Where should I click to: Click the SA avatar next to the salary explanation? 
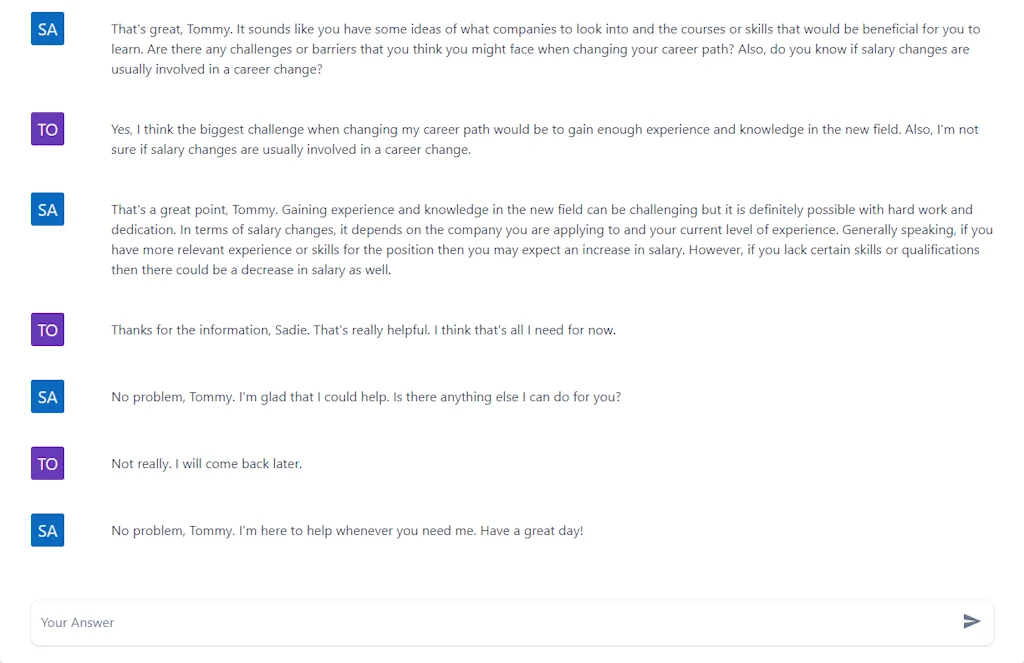(47, 209)
